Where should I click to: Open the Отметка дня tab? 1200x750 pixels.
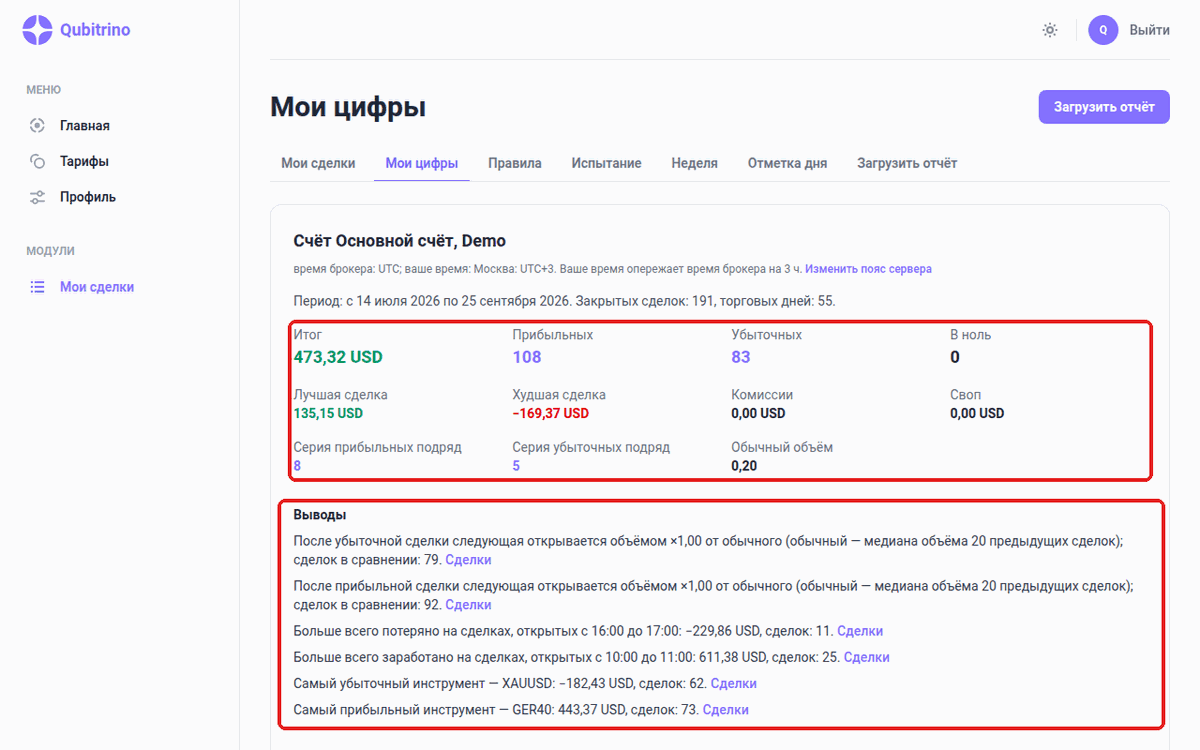click(787, 163)
